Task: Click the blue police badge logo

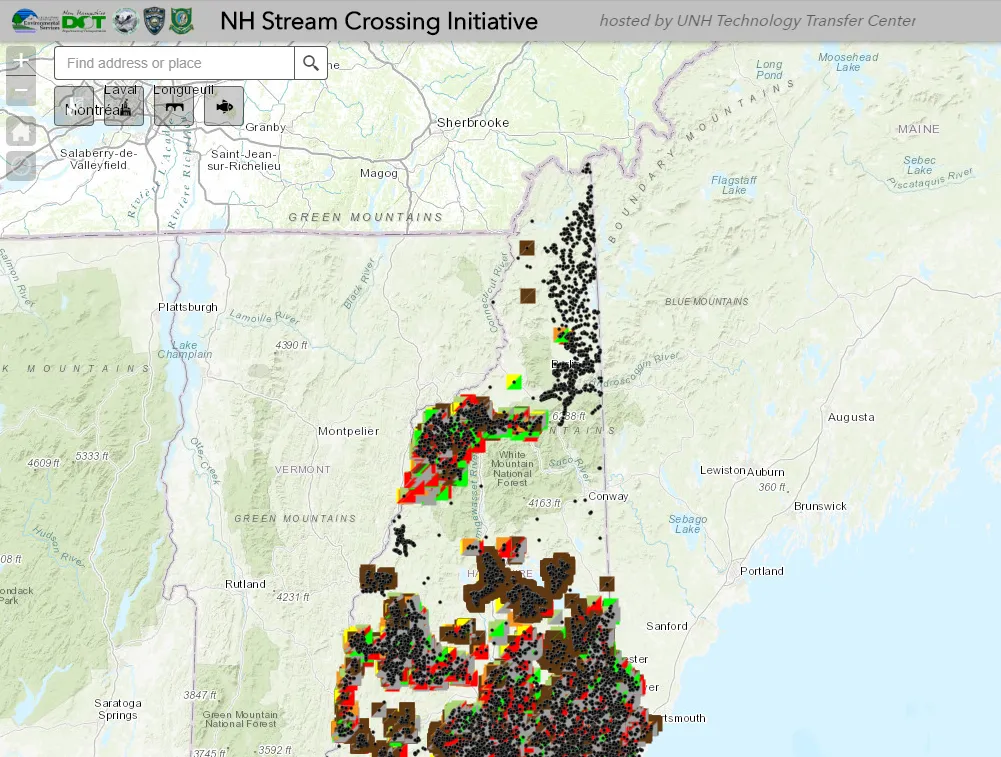Action: tap(154, 21)
